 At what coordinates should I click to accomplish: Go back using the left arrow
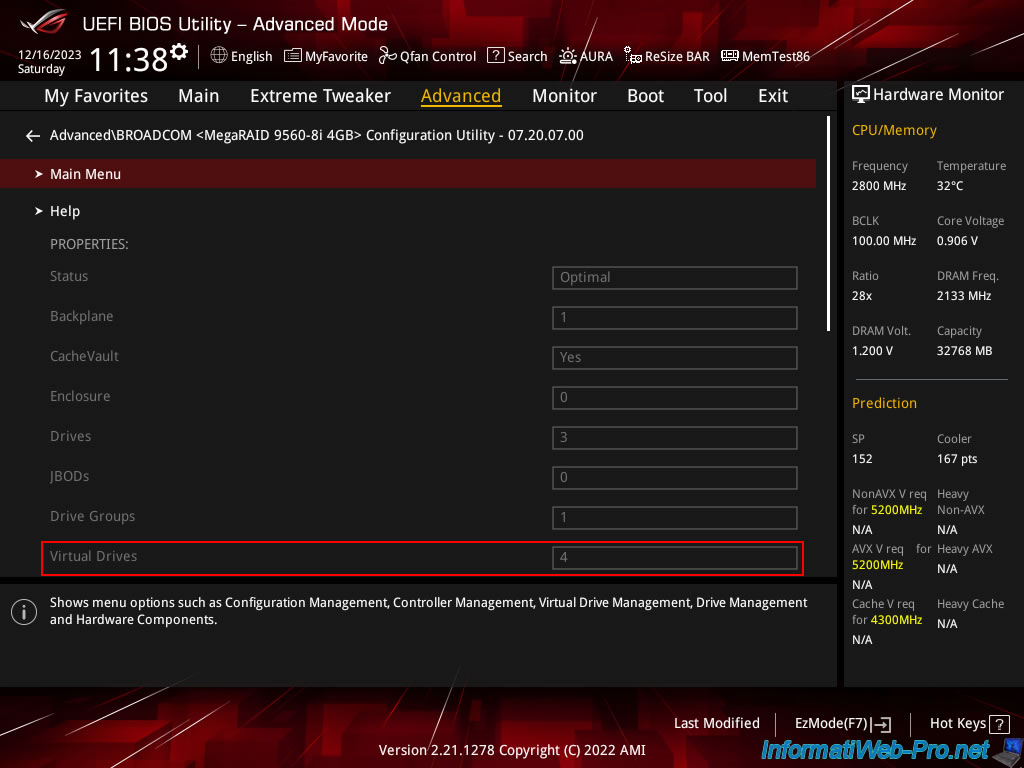32,136
